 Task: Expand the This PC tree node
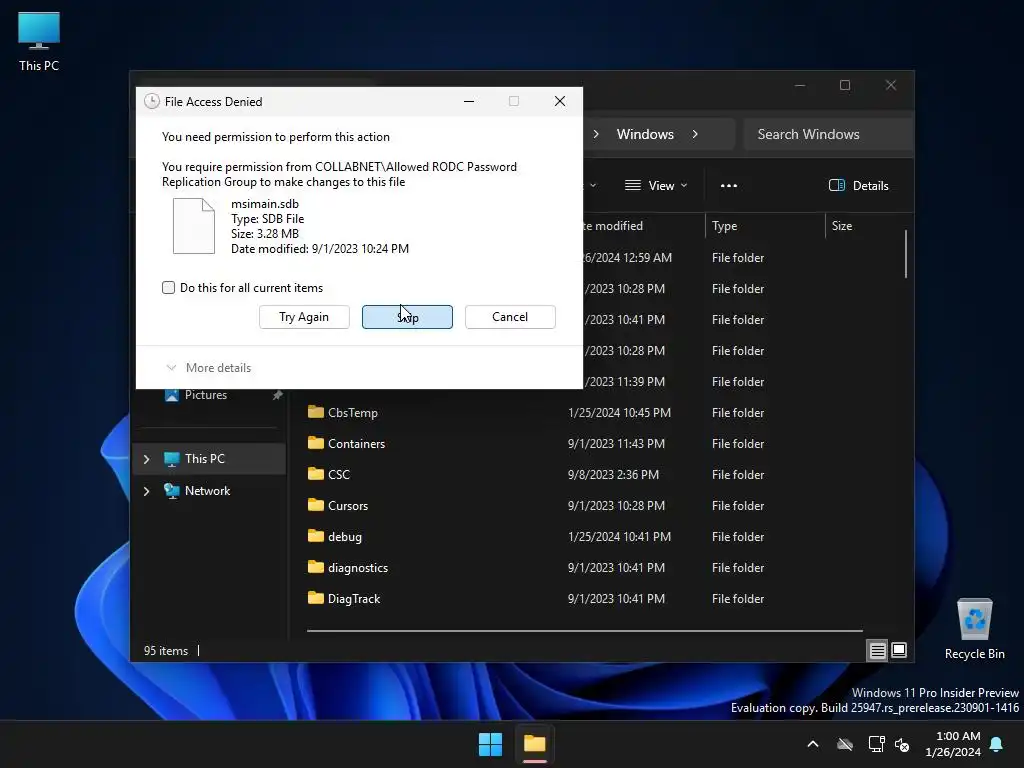(x=146, y=459)
